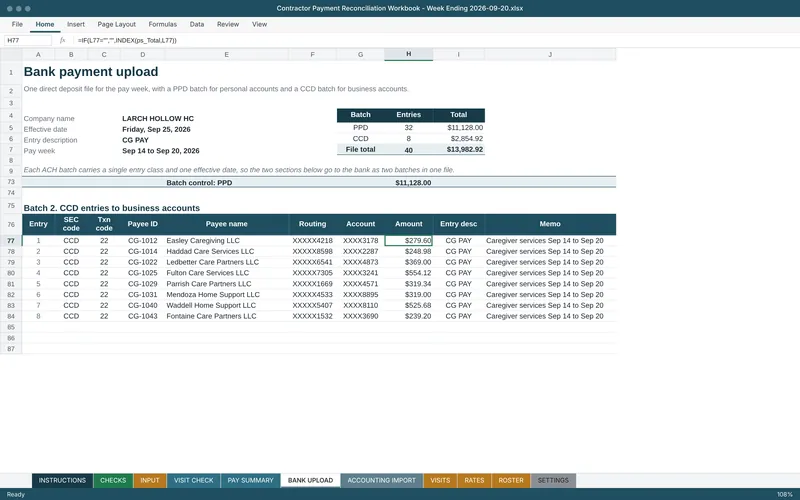The image size is (800, 500).
Task: Select column E header
Action: coord(227,54)
